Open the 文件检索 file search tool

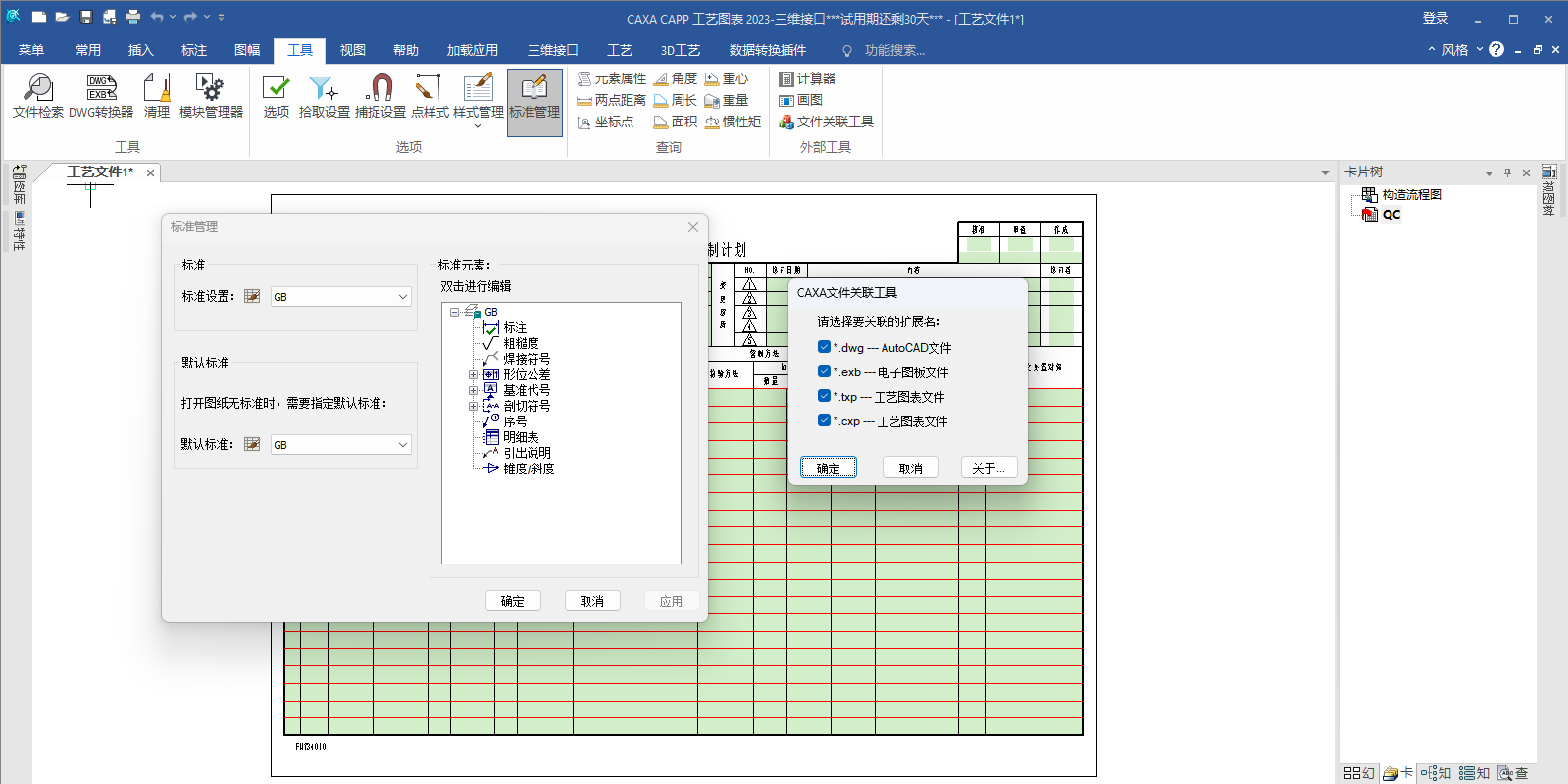click(38, 96)
